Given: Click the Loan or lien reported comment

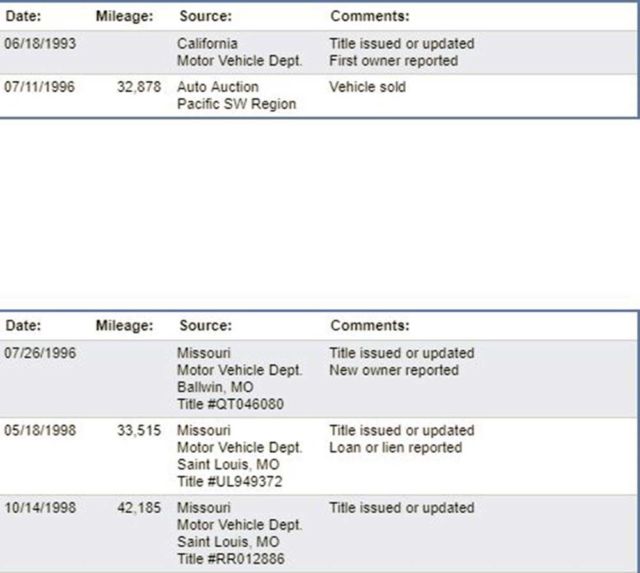Looking at the screenshot, I should pos(395,448).
